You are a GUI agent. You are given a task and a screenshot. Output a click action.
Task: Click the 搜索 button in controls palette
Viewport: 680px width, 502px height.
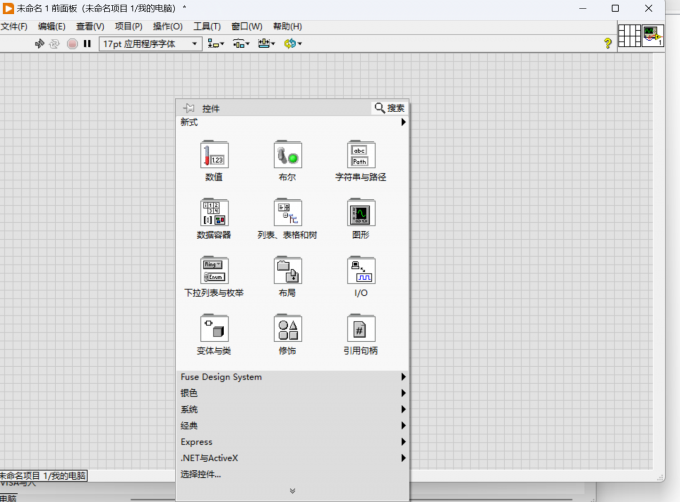(389, 108)
